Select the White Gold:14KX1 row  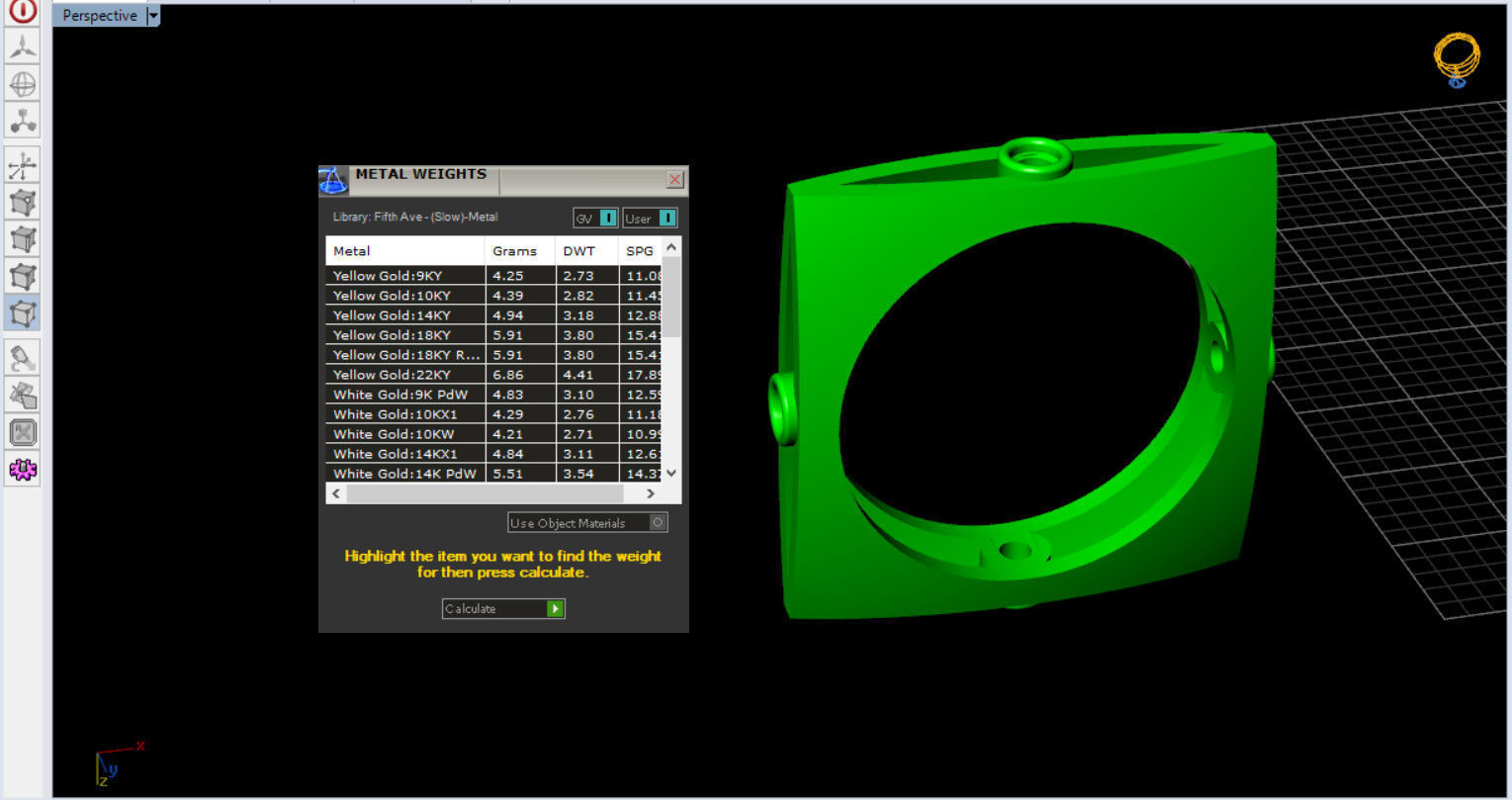coord(494,453)
